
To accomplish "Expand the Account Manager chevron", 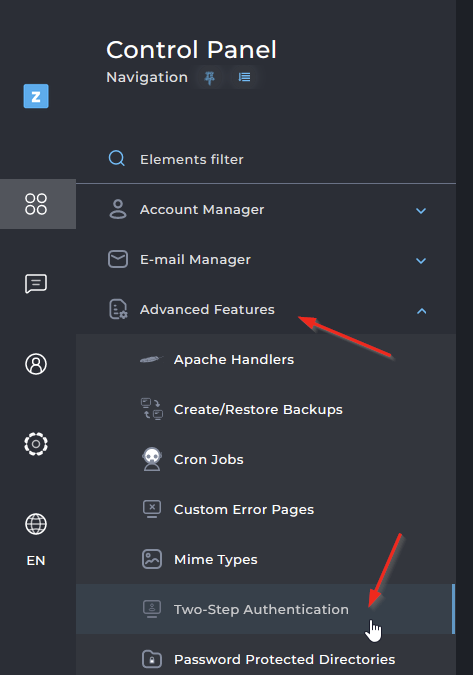I will [x=421, y=211].
